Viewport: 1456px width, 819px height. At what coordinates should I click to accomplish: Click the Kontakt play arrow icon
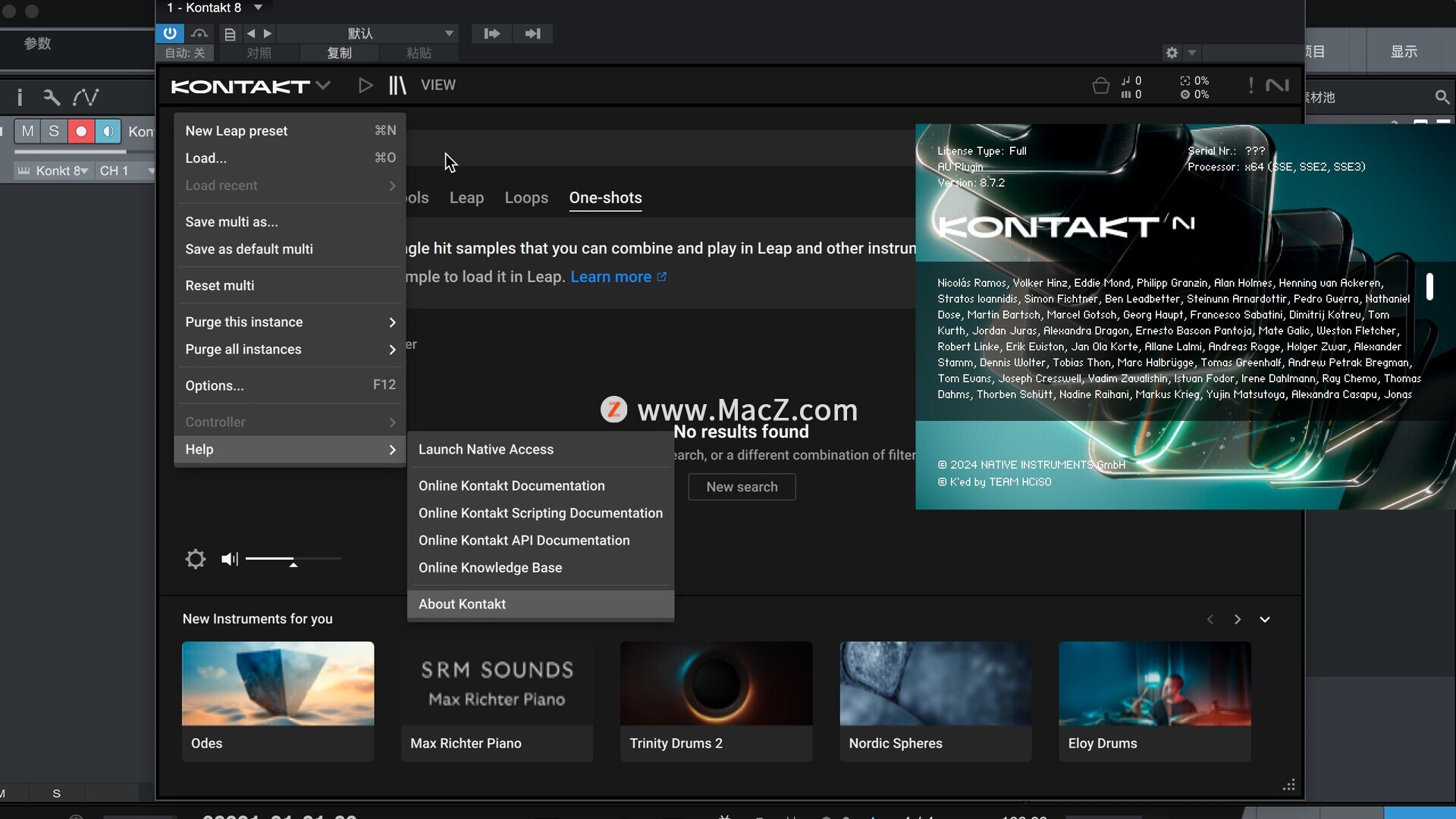[366, 85]
